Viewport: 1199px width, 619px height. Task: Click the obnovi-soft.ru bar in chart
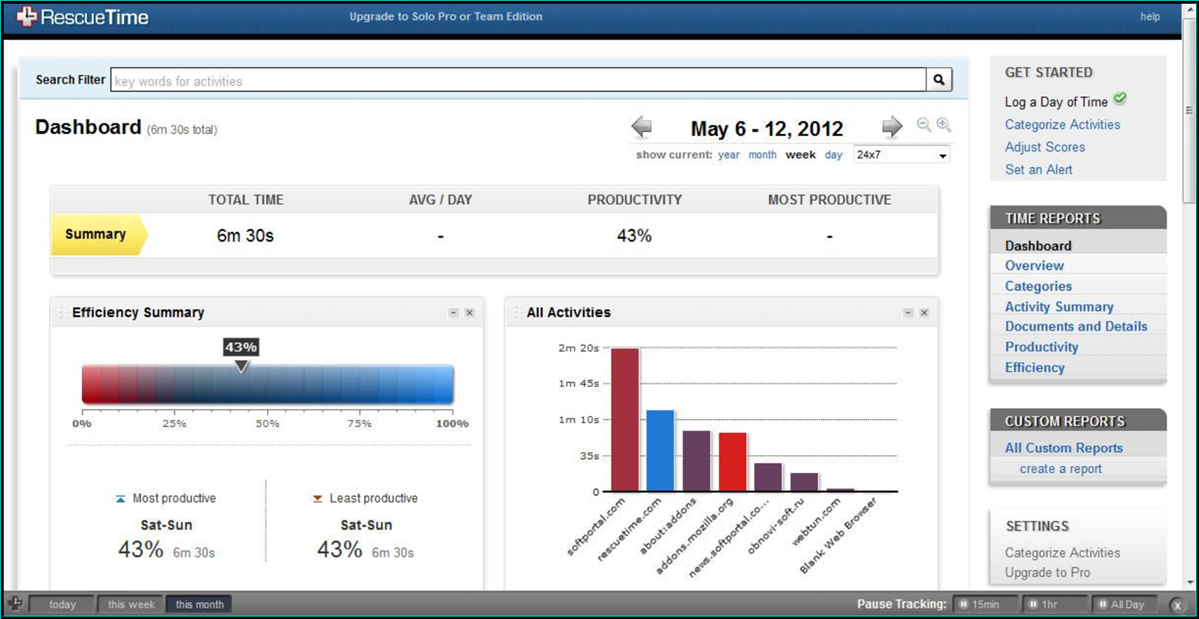[x=804, y=482]
